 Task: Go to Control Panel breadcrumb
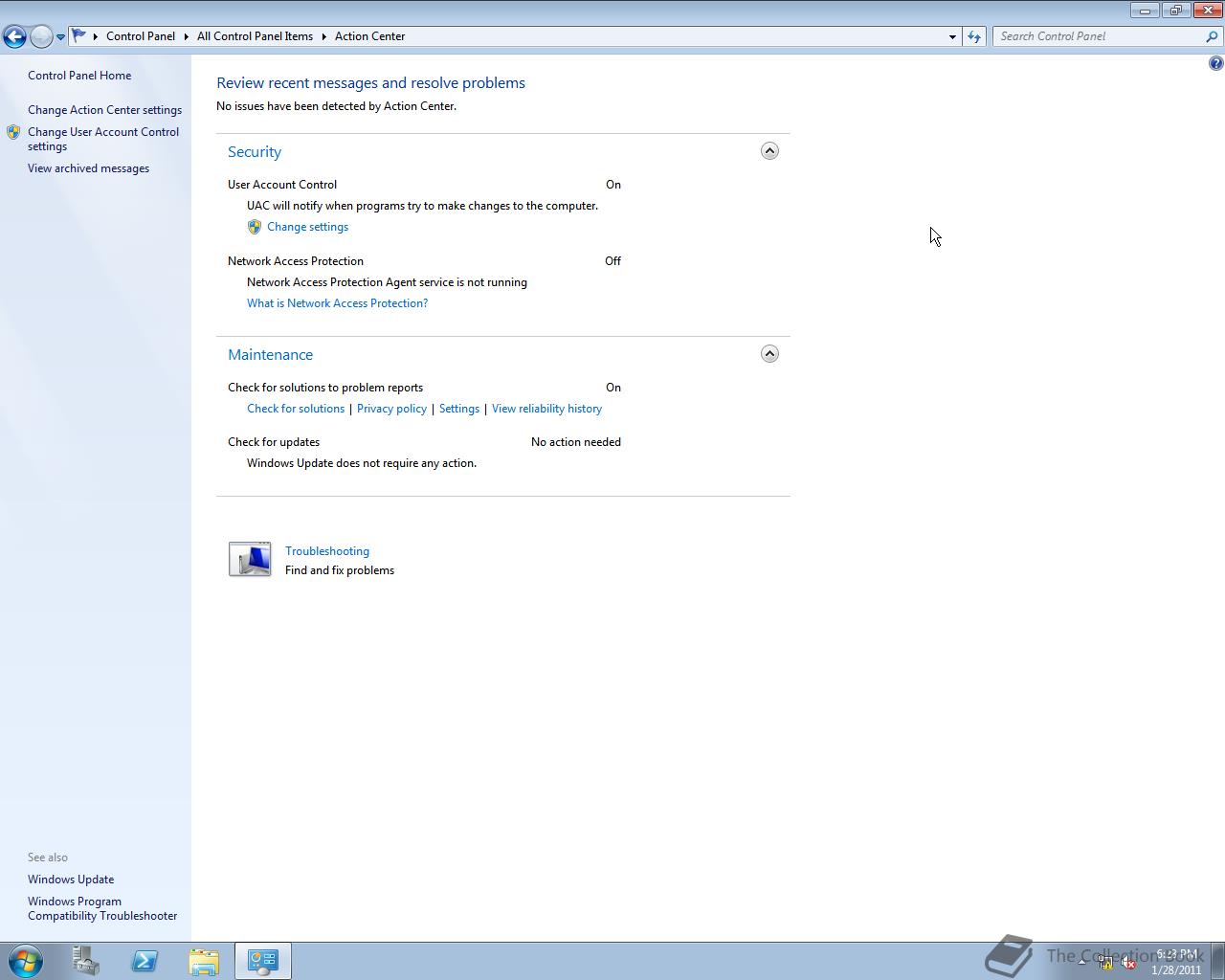[141, 36]
